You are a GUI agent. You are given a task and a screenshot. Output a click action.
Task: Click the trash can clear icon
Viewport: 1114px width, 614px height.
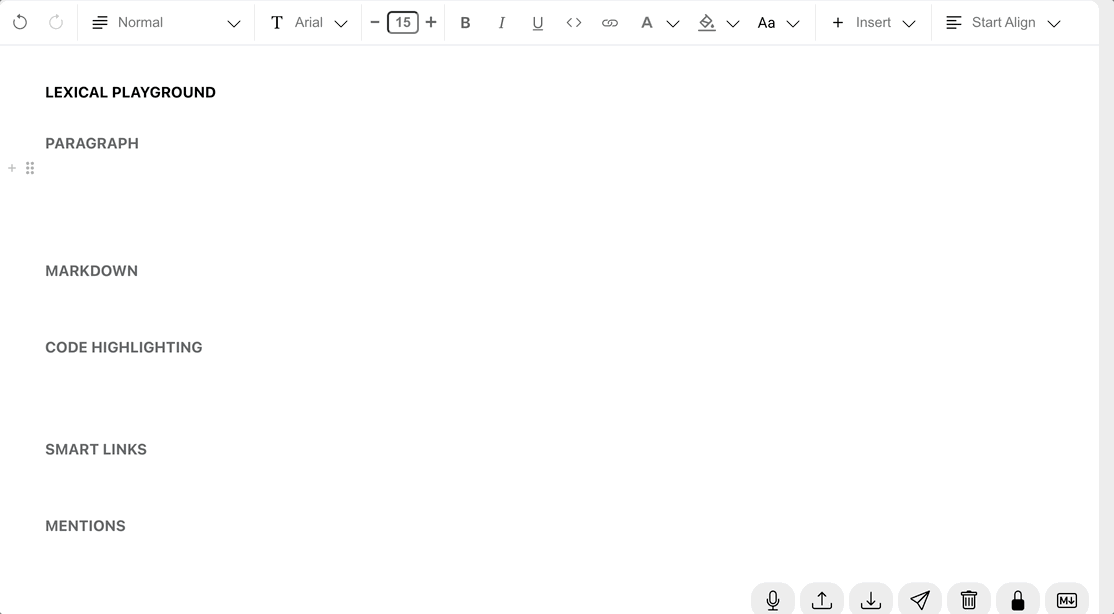pos(968,600)
